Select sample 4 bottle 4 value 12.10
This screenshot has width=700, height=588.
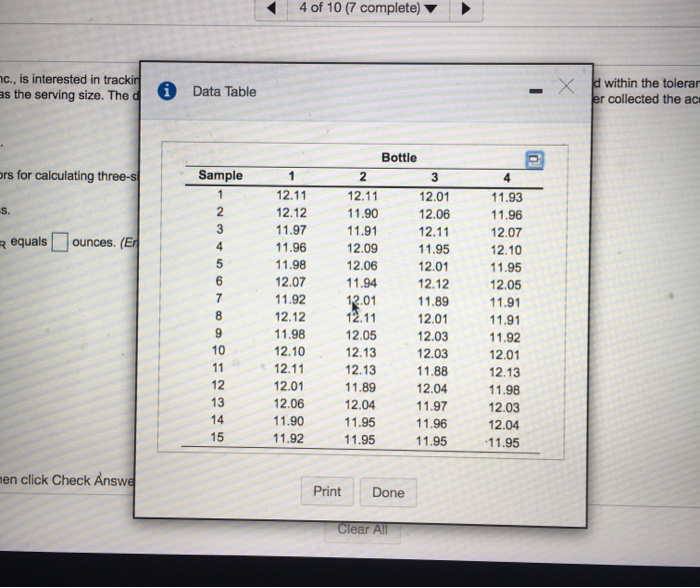(x=506, y=250)
